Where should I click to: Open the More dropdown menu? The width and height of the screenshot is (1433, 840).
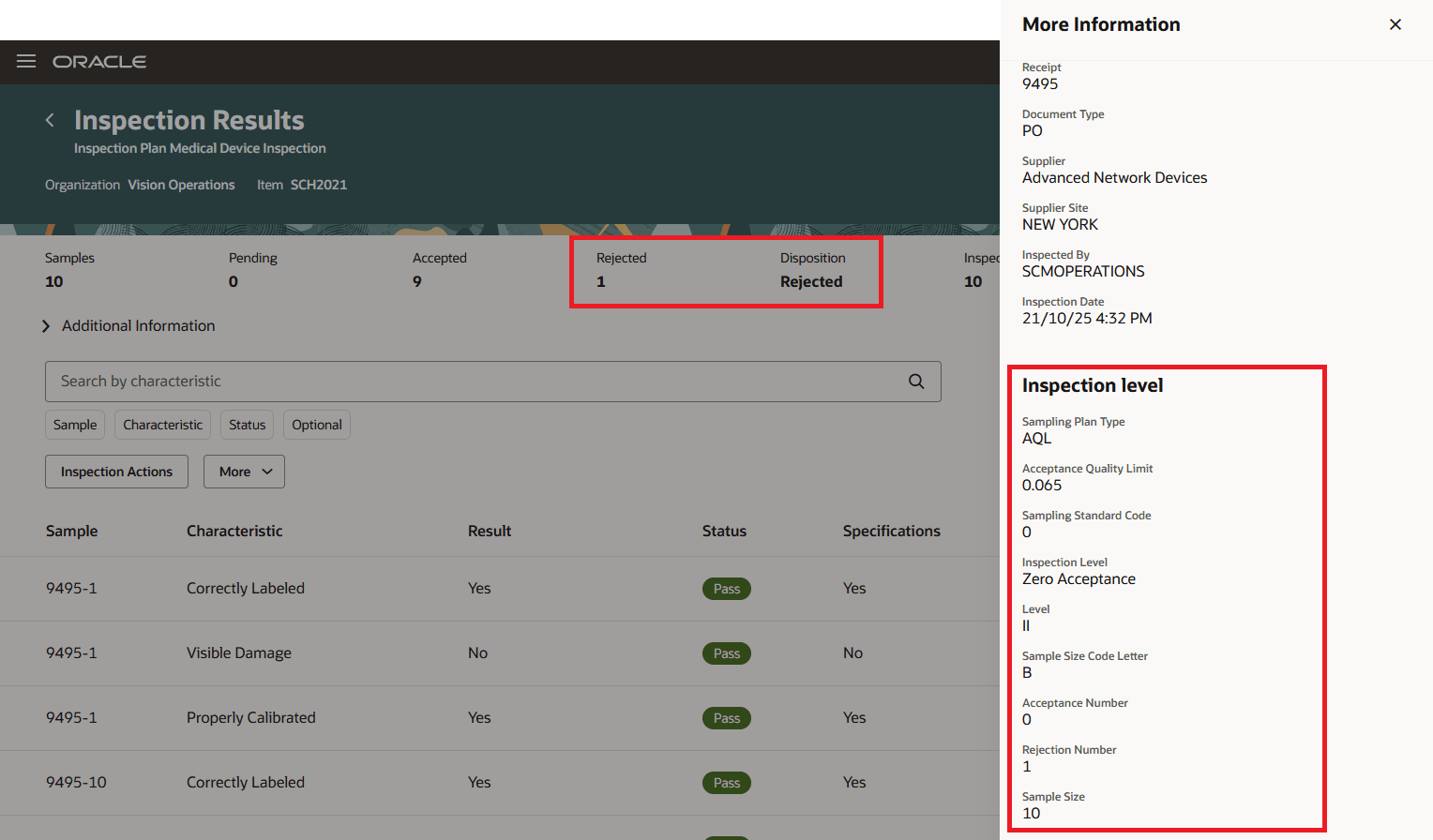[x=244, y=471]
